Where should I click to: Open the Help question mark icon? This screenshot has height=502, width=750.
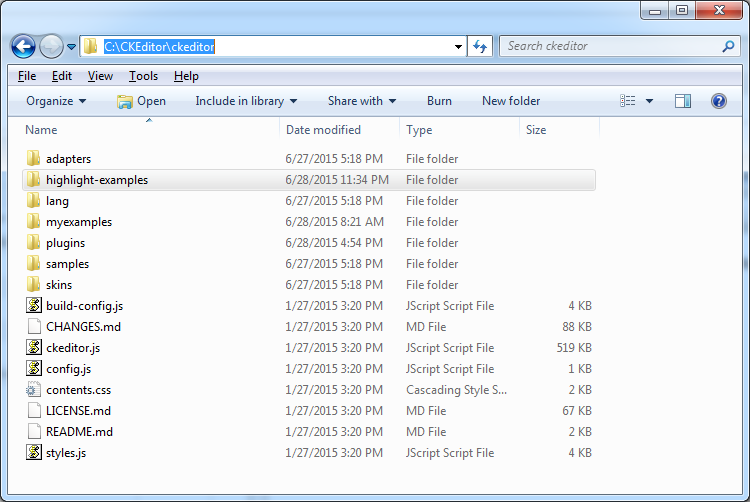click(x=718, y=101)
